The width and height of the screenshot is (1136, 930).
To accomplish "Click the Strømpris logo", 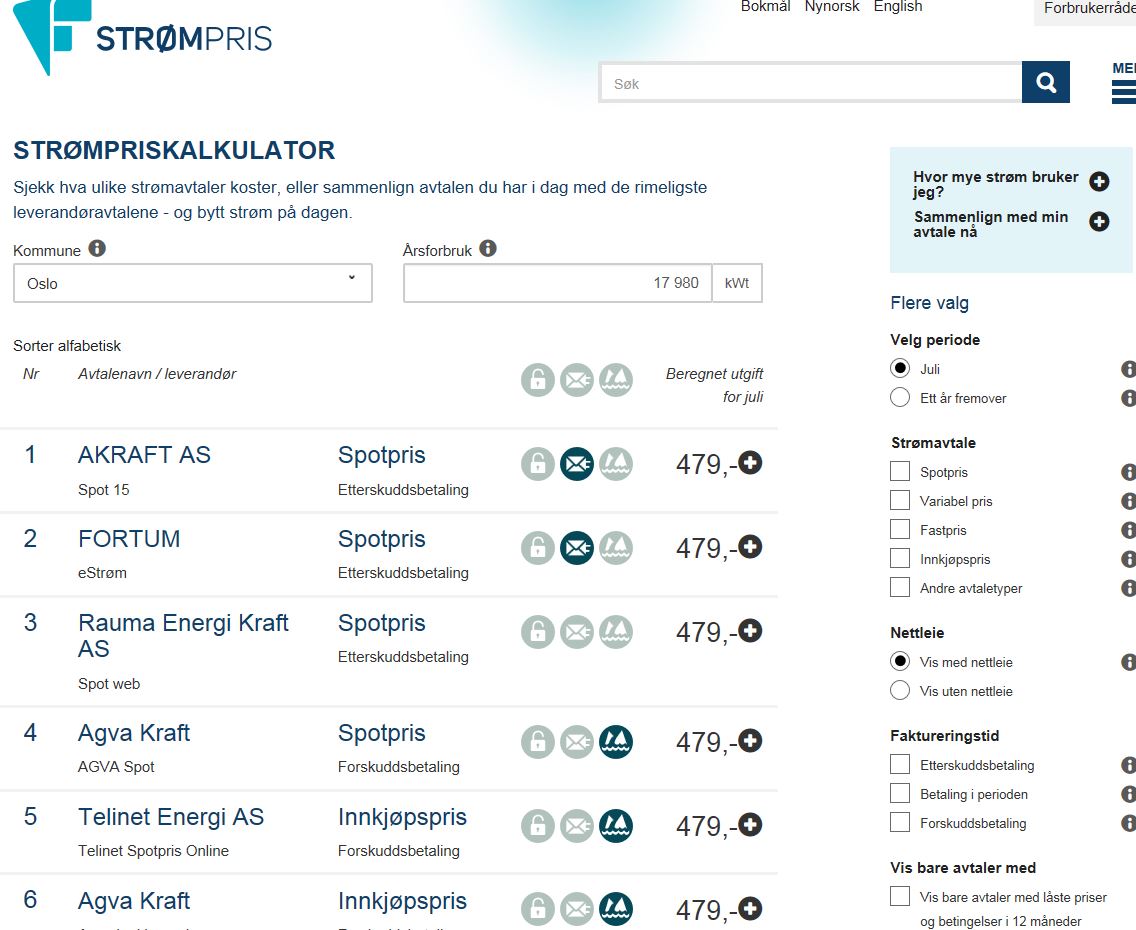I will (x=142, y=38).
